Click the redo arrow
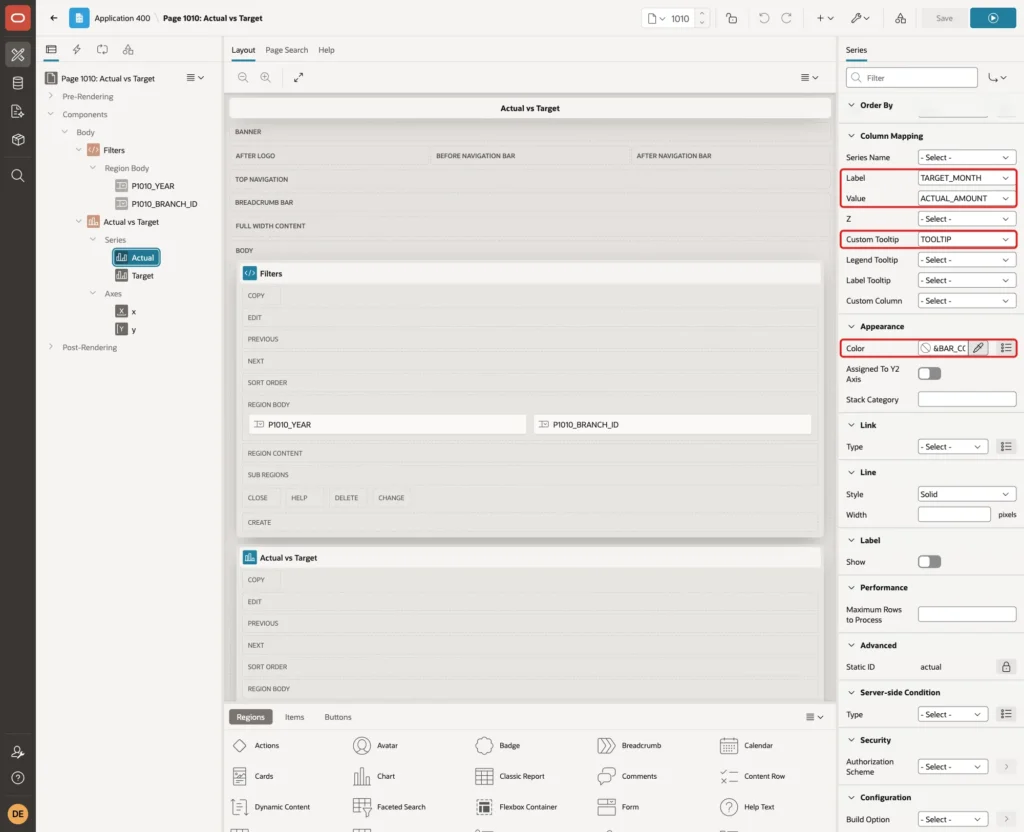This screenshot has height=832, width=1024. coord(786,18)
